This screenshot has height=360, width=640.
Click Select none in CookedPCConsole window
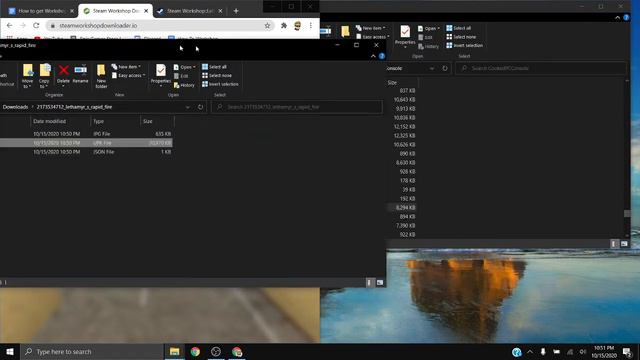tap(461, 37)
